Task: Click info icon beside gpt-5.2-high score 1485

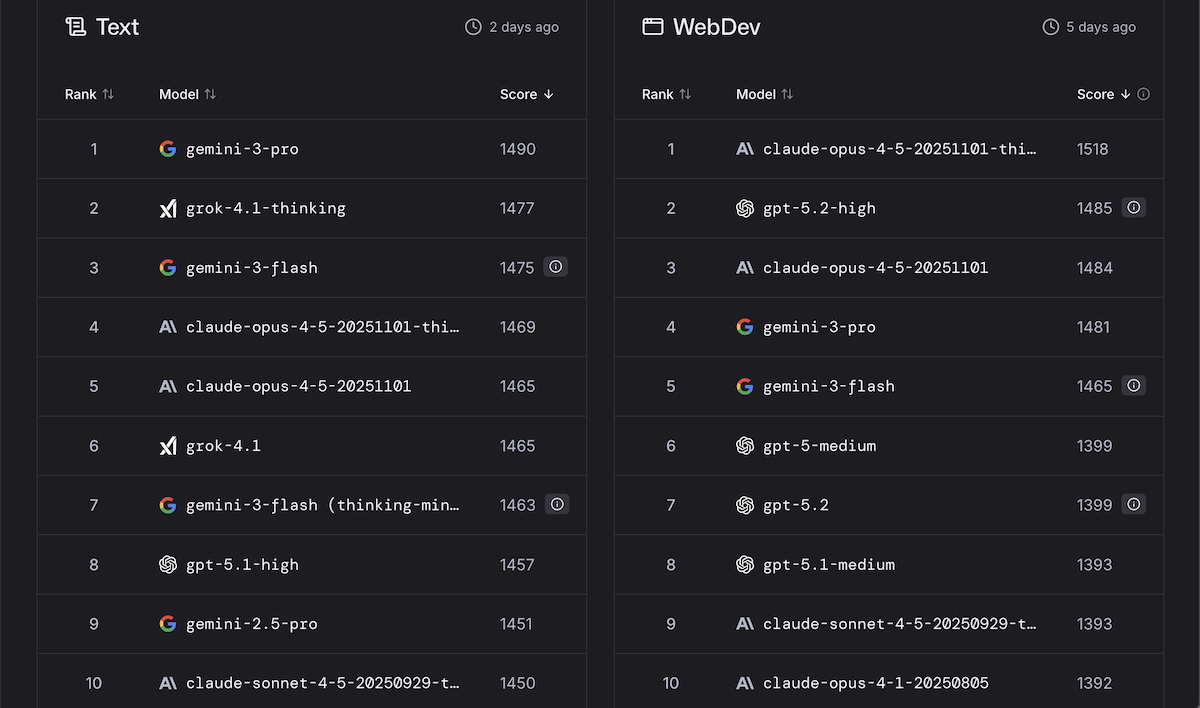Action: [x=1133, y=208]
